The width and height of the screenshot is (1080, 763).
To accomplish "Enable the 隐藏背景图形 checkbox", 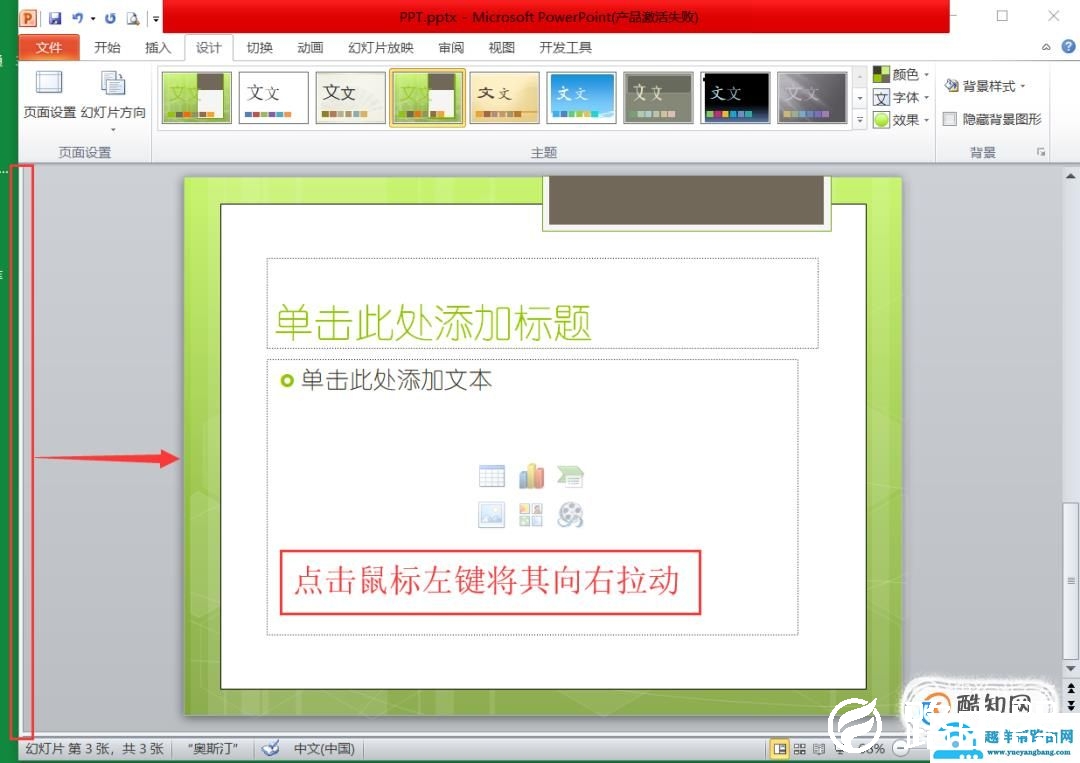I will [950, 119].
